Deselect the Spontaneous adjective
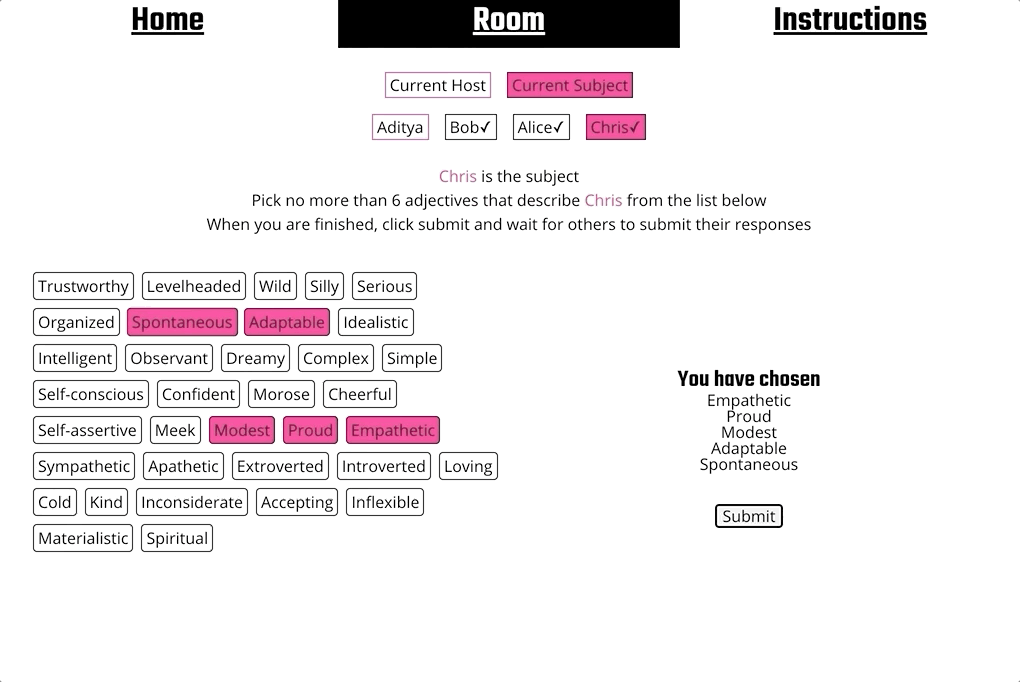Screen dimensions: 1020x682 (x=182, y=322)
